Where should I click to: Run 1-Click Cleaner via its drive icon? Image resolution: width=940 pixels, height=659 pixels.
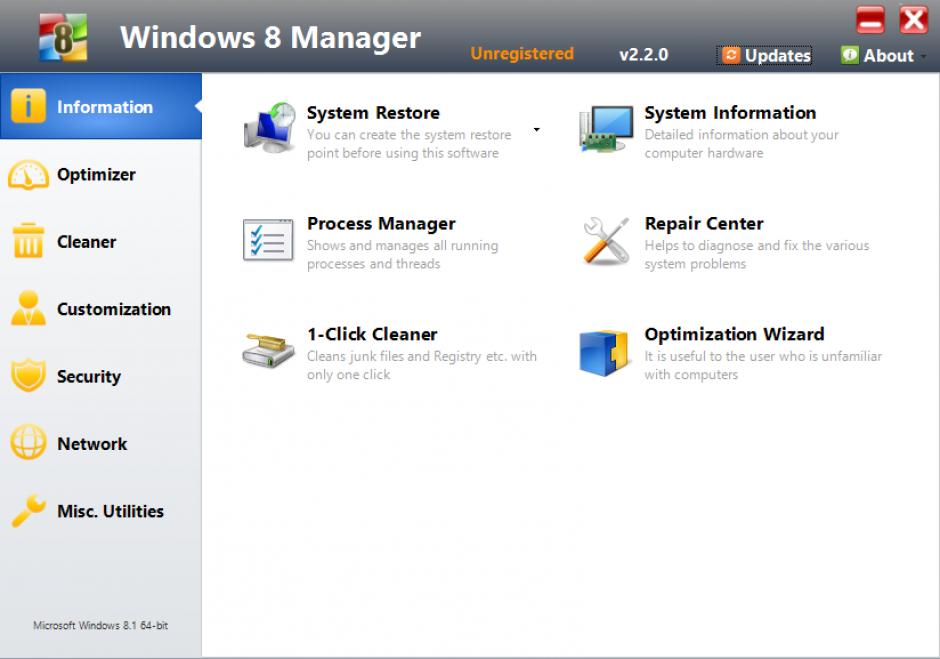tap(268, 351)
